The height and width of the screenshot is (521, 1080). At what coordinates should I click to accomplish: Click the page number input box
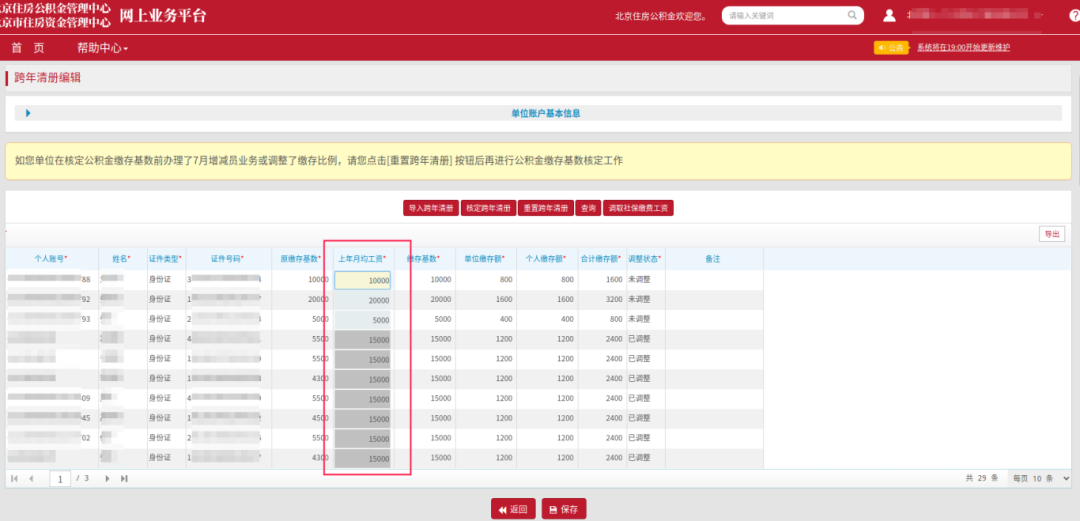pos(61,478)
